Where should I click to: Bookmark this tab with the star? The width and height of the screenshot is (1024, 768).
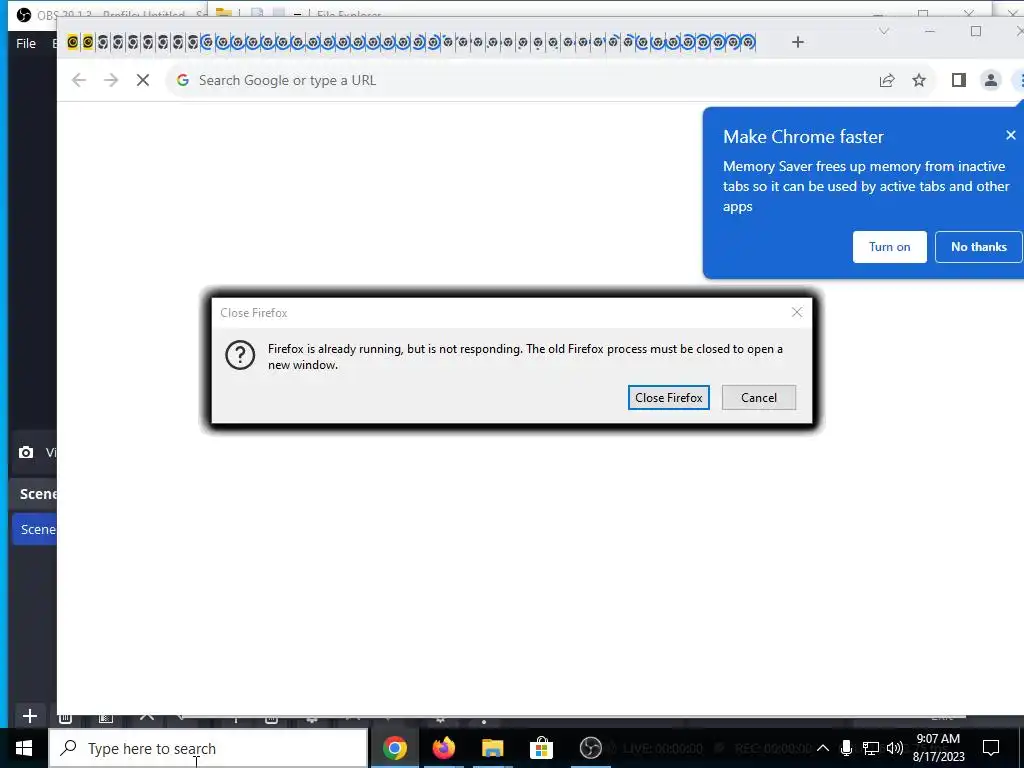click(919, 80)
